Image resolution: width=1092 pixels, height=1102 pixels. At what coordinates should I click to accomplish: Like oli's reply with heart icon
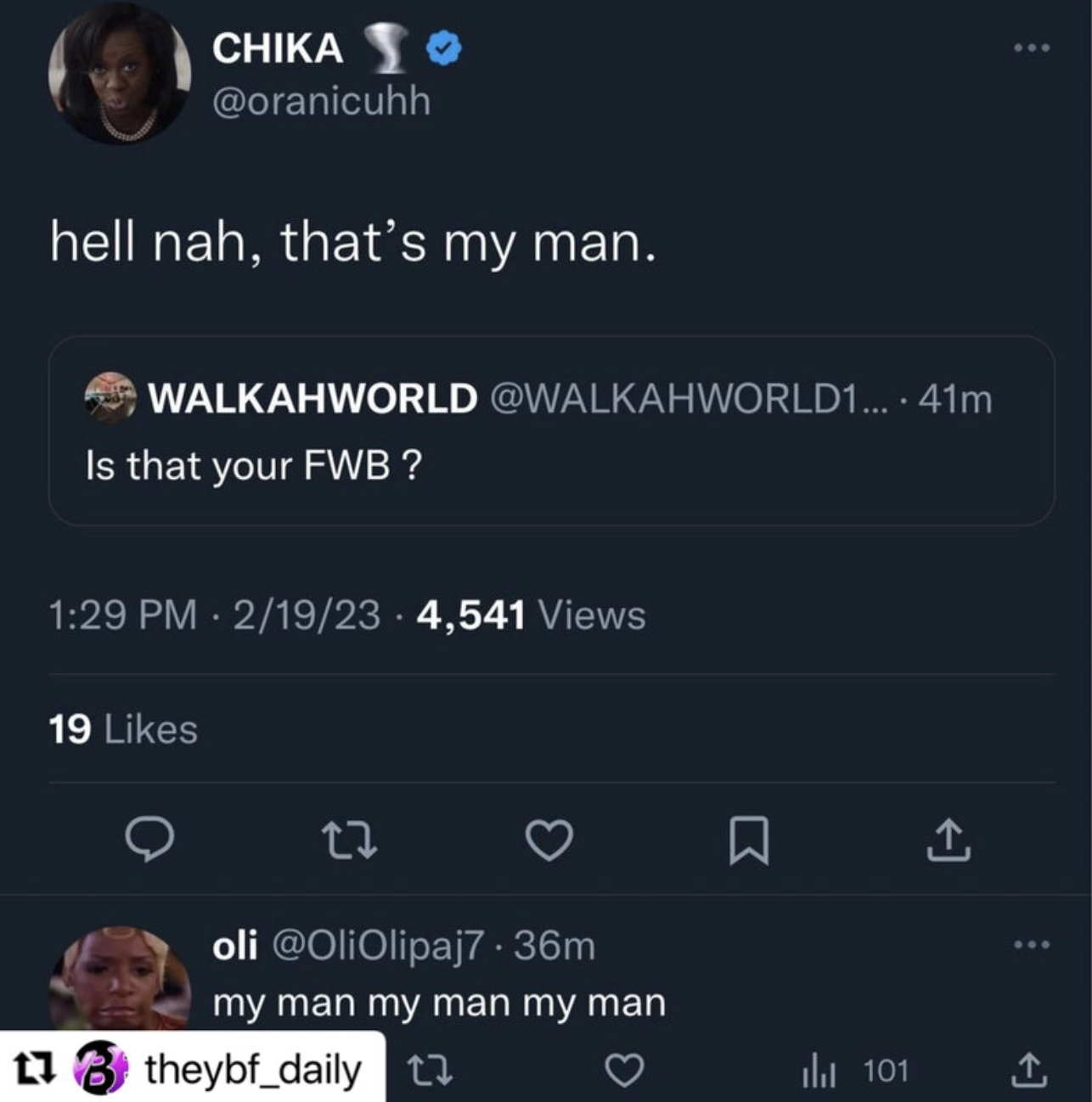click(x=624, y=1071)
